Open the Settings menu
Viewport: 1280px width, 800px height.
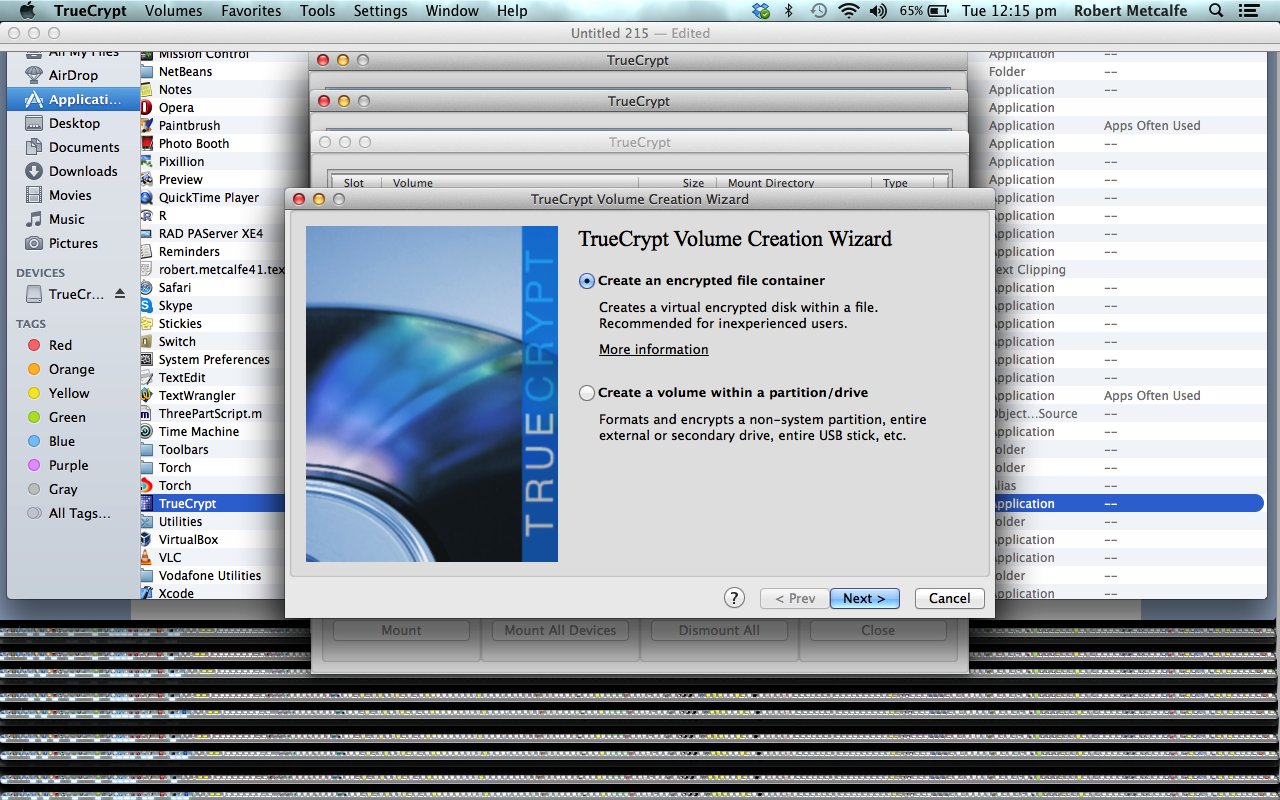[x=380, y=11]
